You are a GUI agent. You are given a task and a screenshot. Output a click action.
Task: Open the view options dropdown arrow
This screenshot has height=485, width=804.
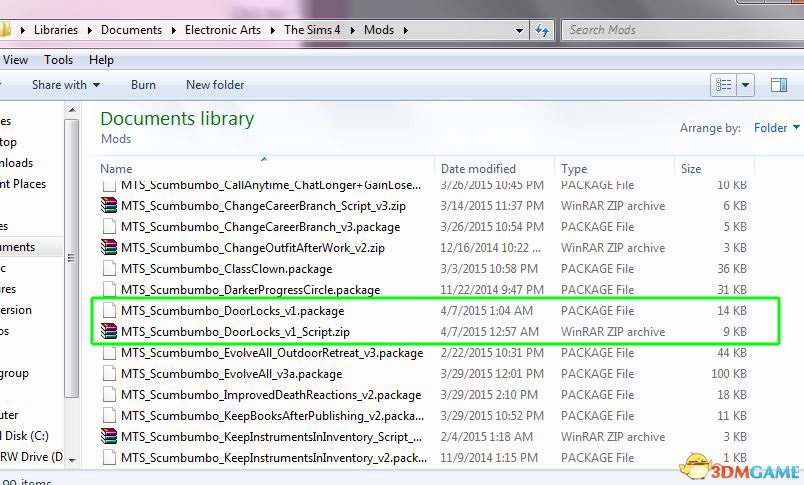pyautogui.click(x=746, y=85)
